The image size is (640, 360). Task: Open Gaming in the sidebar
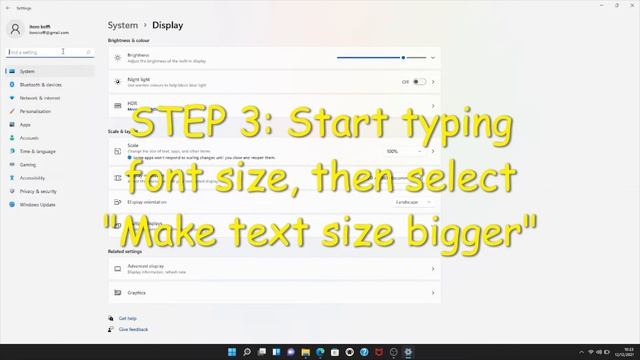coord(28,164)
